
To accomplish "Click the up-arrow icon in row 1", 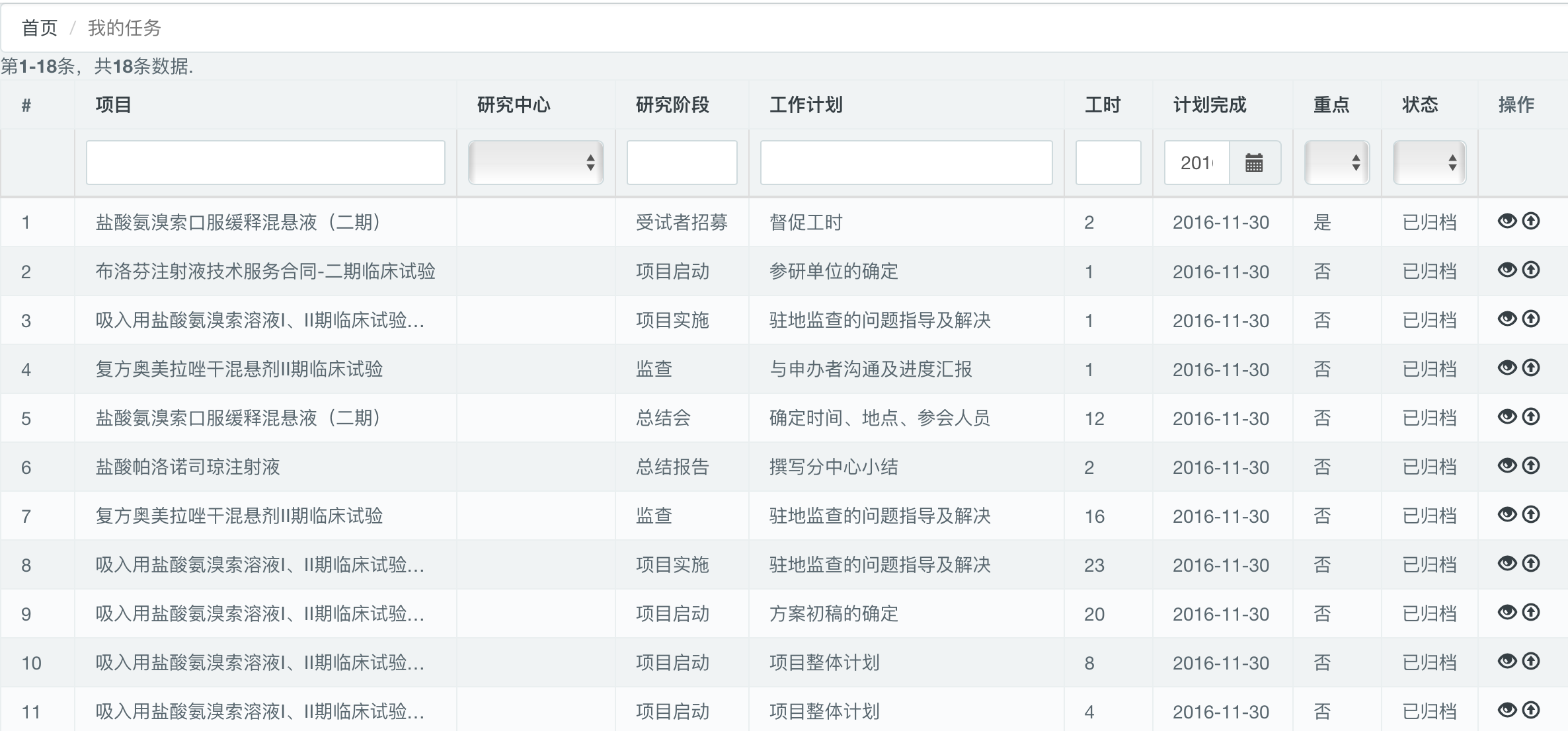I will point(1531,221).
